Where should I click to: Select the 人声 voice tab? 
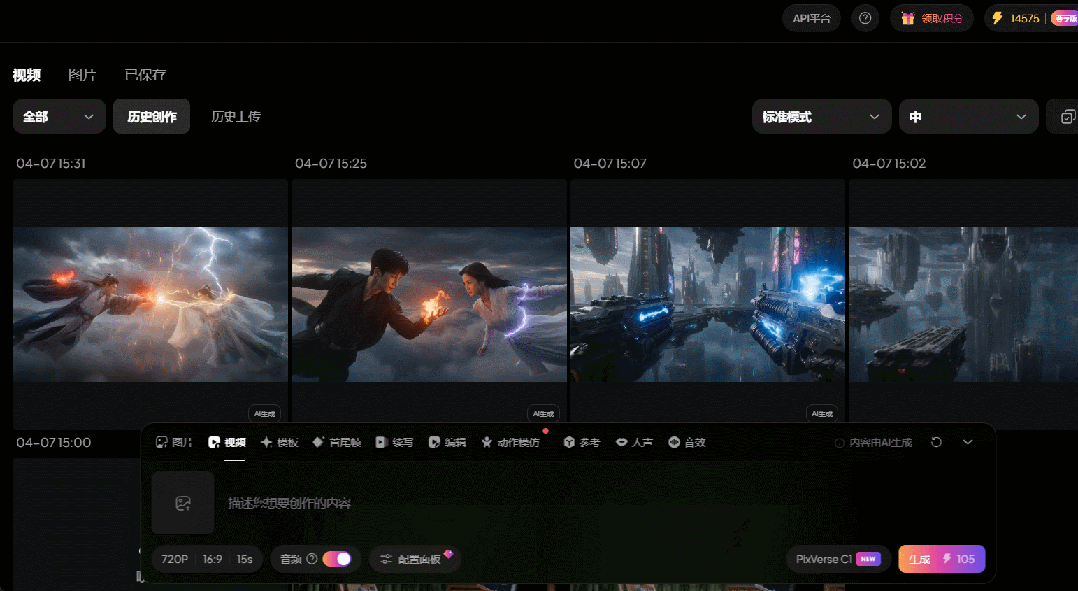(634, 443)
